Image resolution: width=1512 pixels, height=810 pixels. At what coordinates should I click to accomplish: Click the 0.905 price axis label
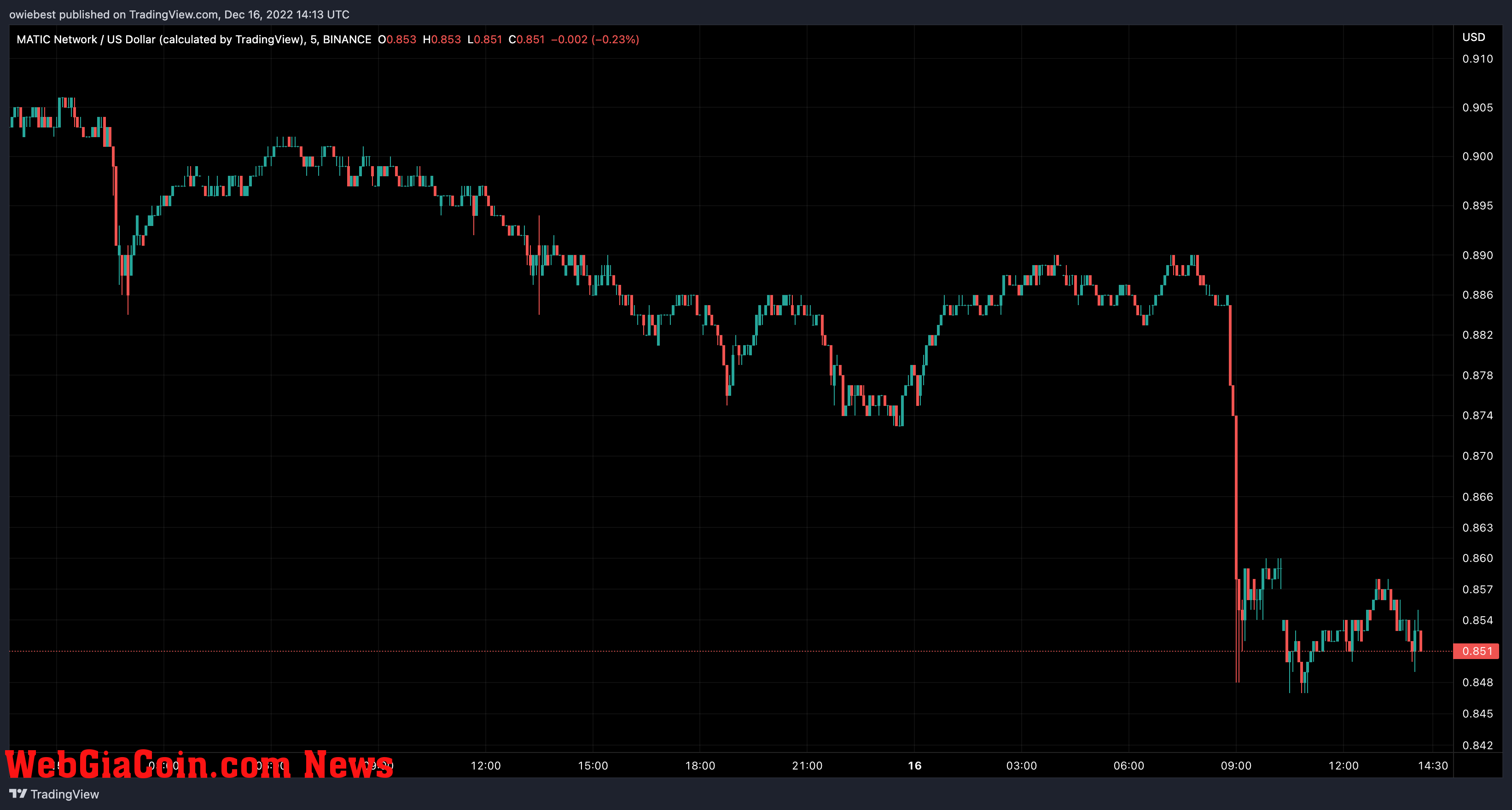click(1477, 107)
